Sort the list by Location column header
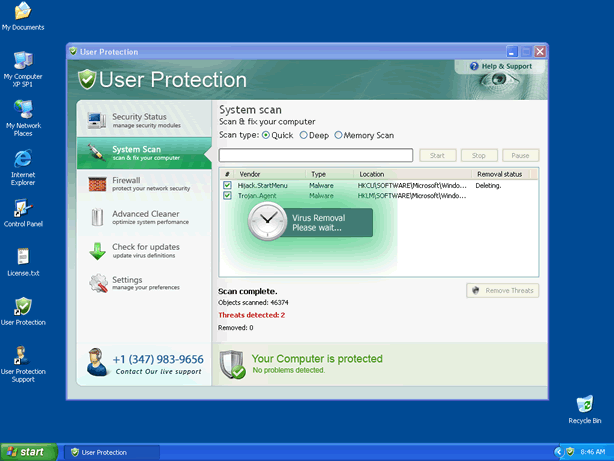Image resolution: width=614 pixels, height=461 pixels. pos(372,174)
